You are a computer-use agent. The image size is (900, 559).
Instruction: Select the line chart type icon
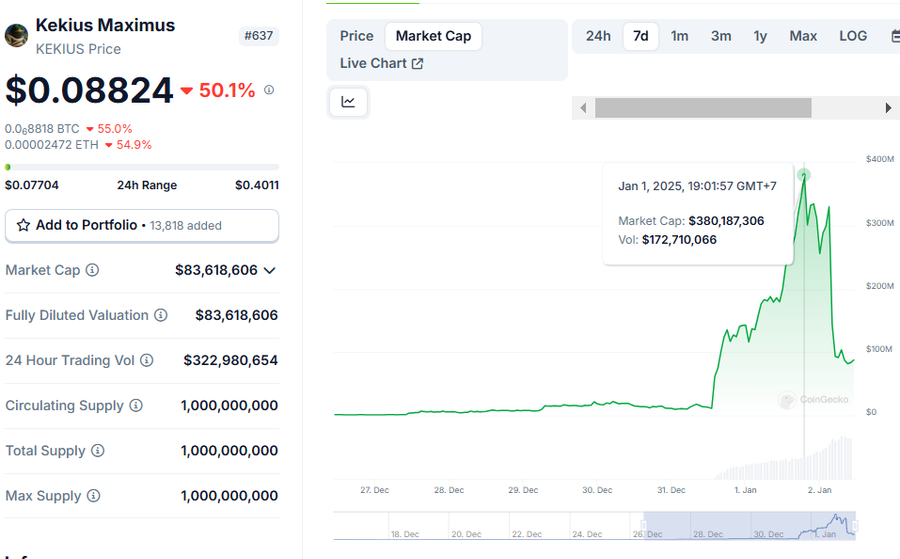click(348, 101)
